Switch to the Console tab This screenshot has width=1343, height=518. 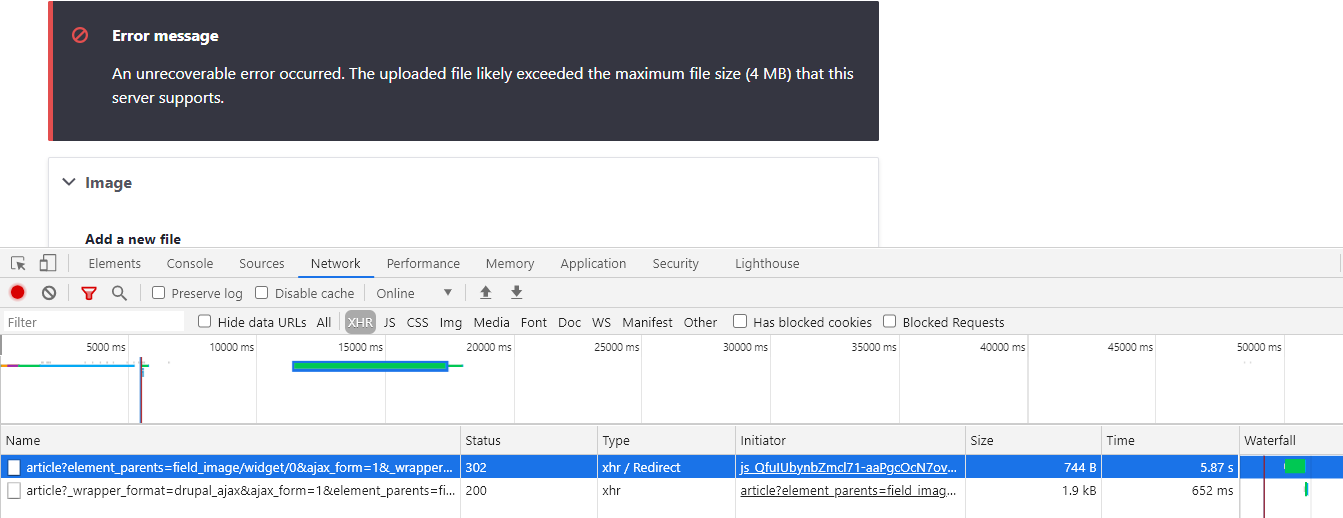[190, 264]
